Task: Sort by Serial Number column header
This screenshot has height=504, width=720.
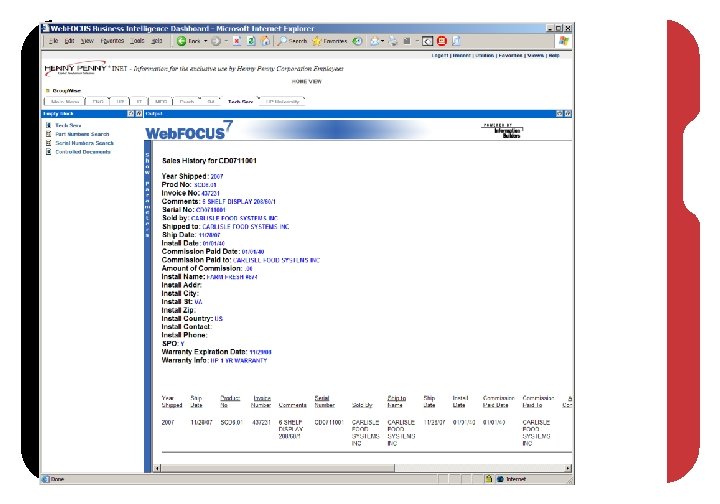Action: point(325,402)
